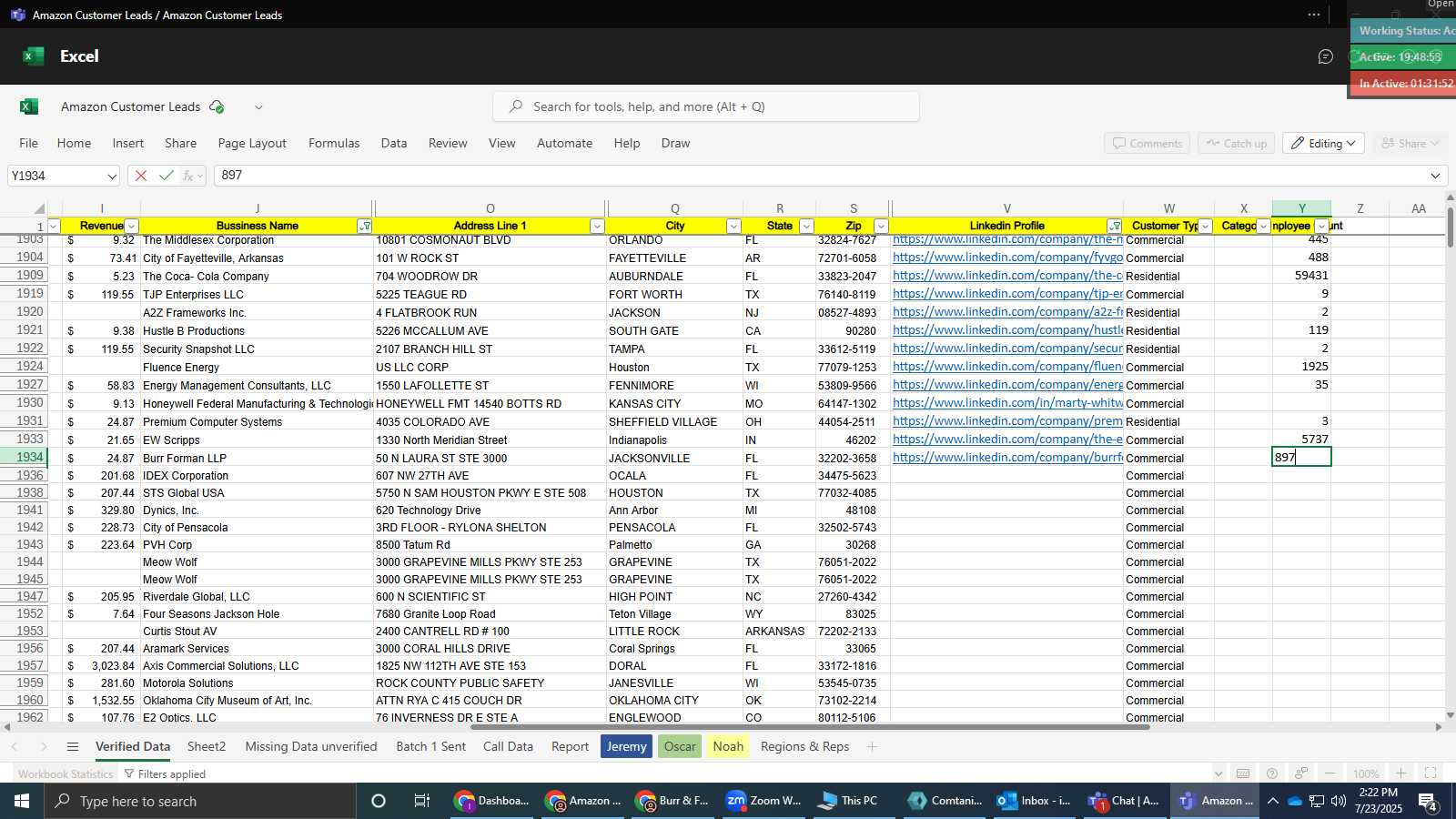Open the Teams app more options ellipsis
The height and width of the screenshot is (819, 1456).
pos(1313,15)
